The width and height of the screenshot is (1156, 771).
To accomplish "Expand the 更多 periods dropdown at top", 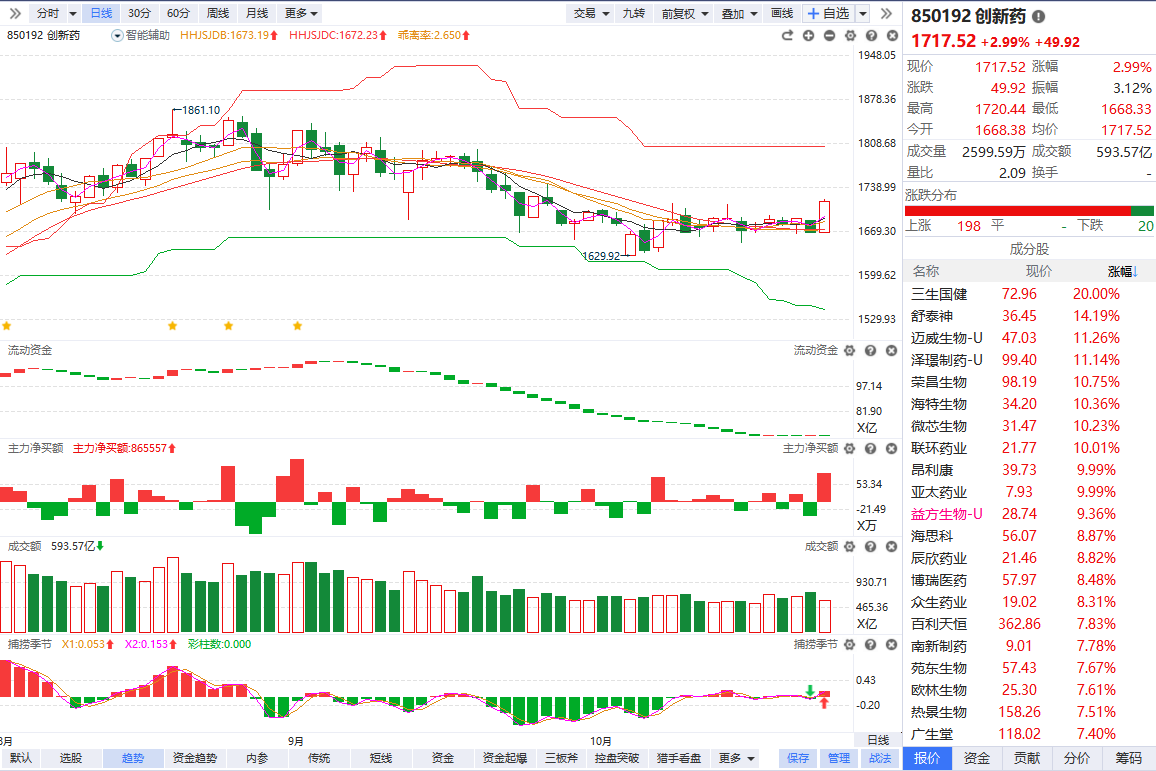I will (x=301, y=13).
